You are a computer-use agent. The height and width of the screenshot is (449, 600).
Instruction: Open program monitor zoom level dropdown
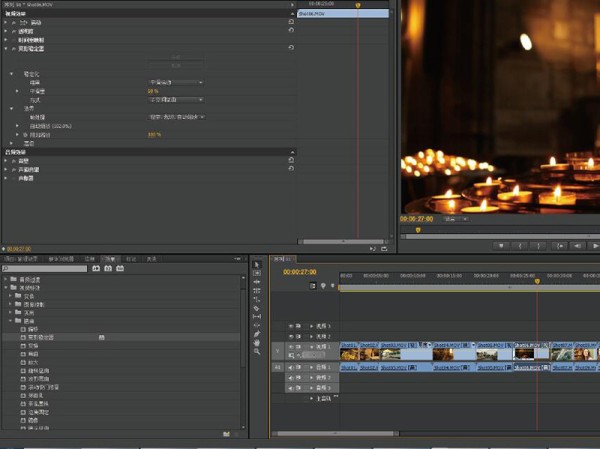(456, 219)
